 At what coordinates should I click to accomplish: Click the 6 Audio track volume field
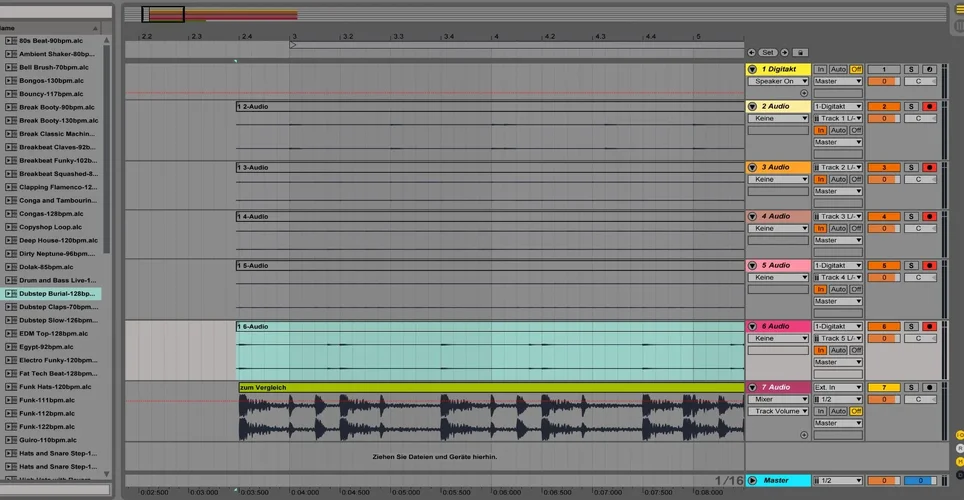(883, 338)
